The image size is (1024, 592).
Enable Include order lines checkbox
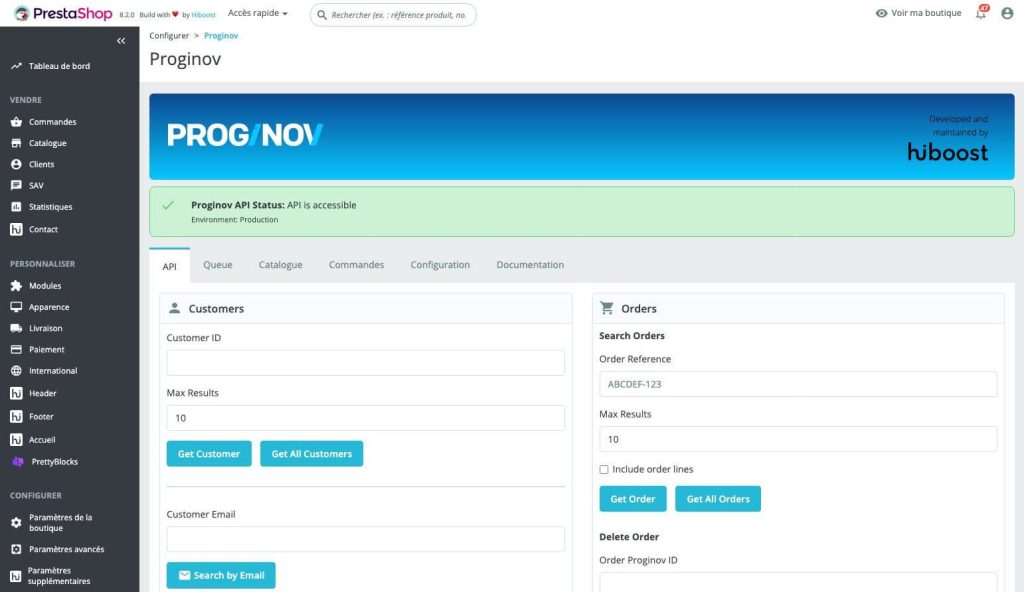[604, 470]
